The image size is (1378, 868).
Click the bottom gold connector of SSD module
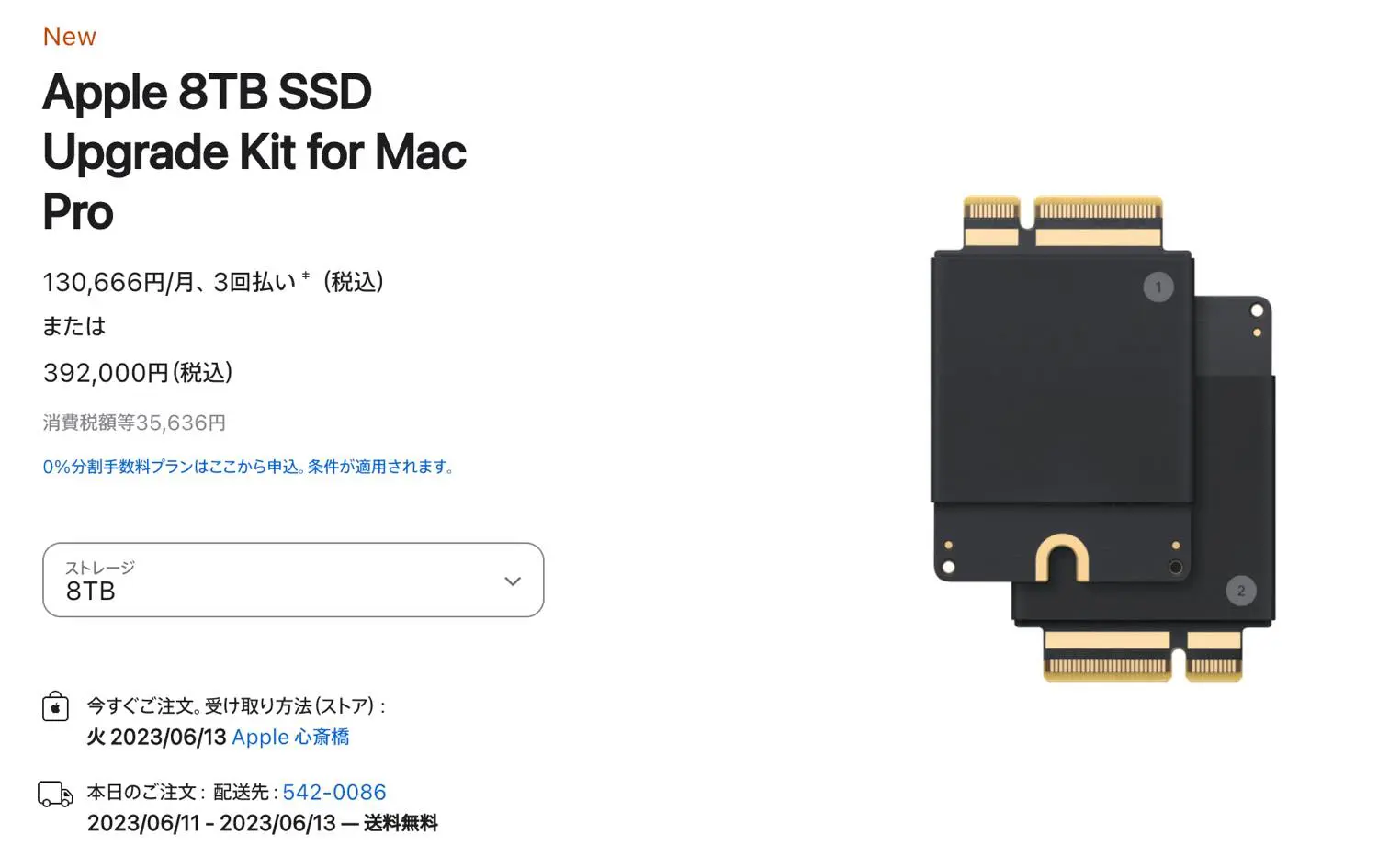coord(1143,656)
